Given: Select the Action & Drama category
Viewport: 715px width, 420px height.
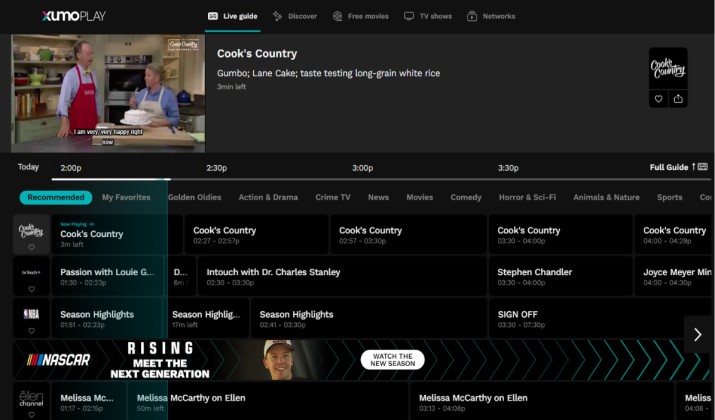Looking at the screenshot, I should point(268,197).
